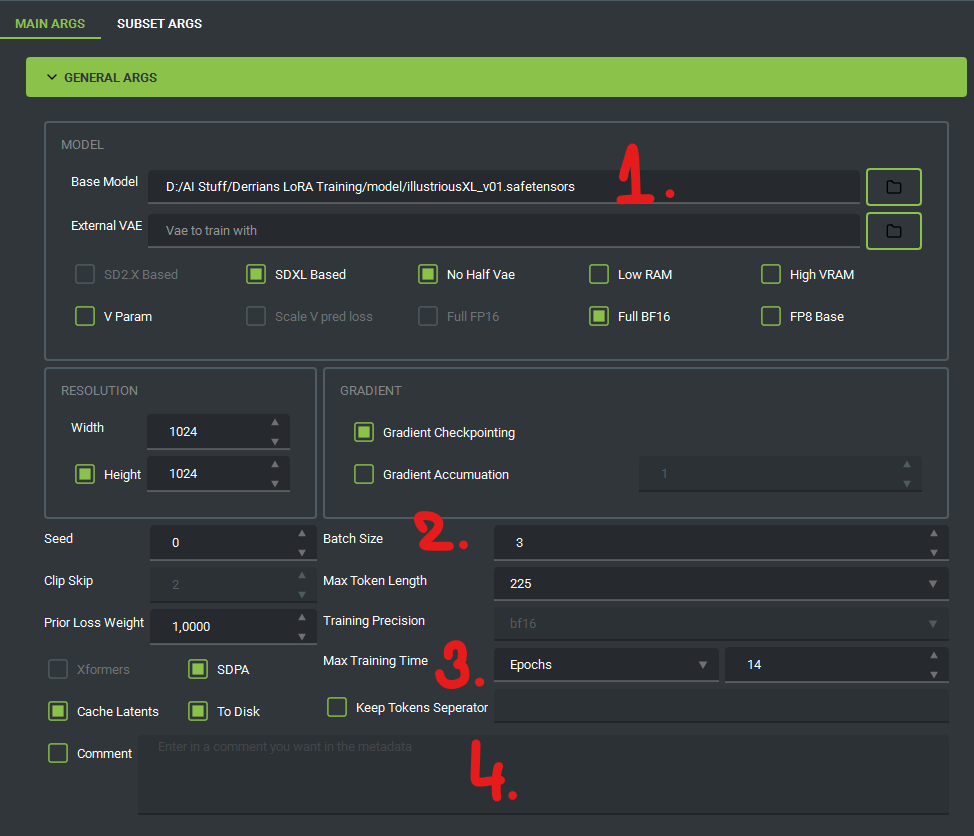Toggle the To Disk checkbox
The height and width of the screenshot is (836, 974).
pos(198,711)
